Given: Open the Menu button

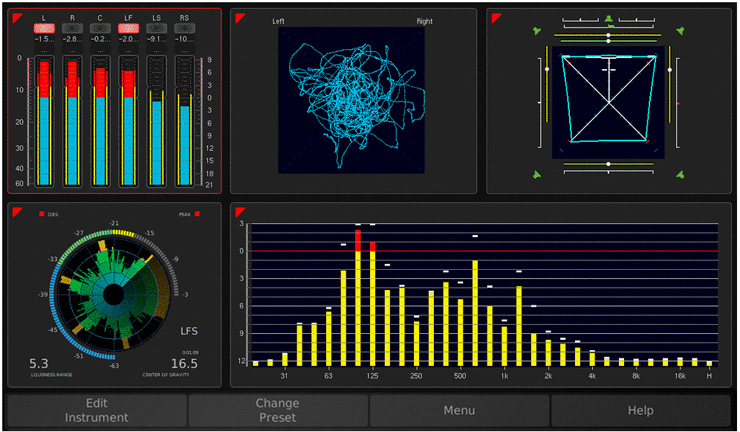Looking at the screenshot, I should [459, 410].
